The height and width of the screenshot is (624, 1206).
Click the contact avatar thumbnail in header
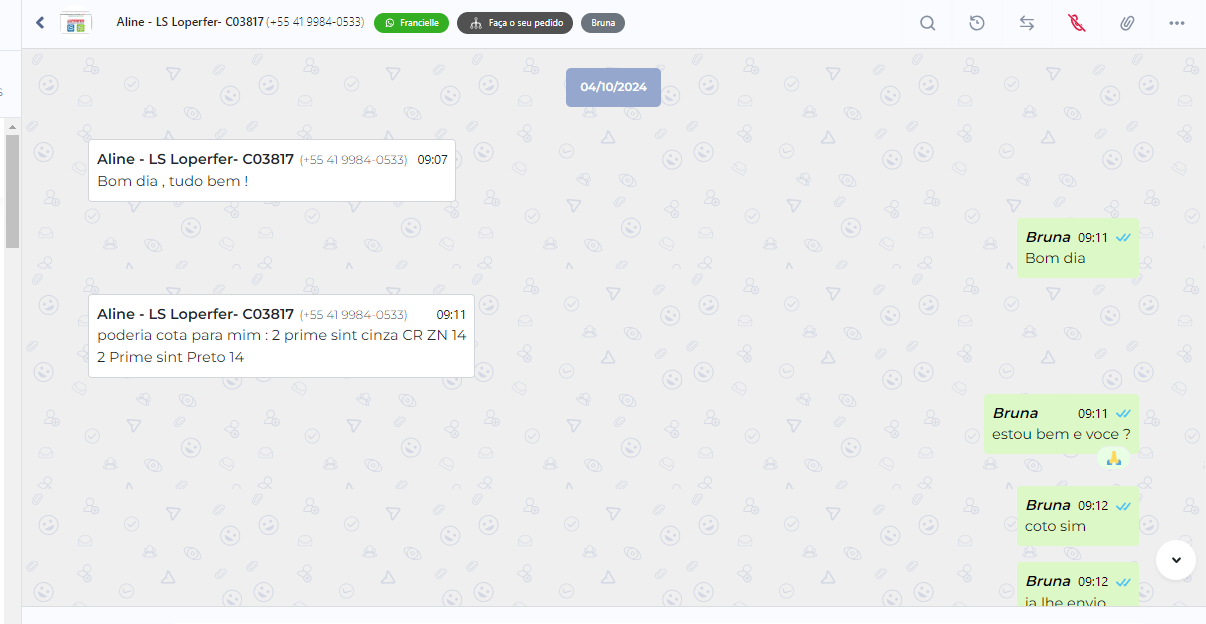coord(76,23)
